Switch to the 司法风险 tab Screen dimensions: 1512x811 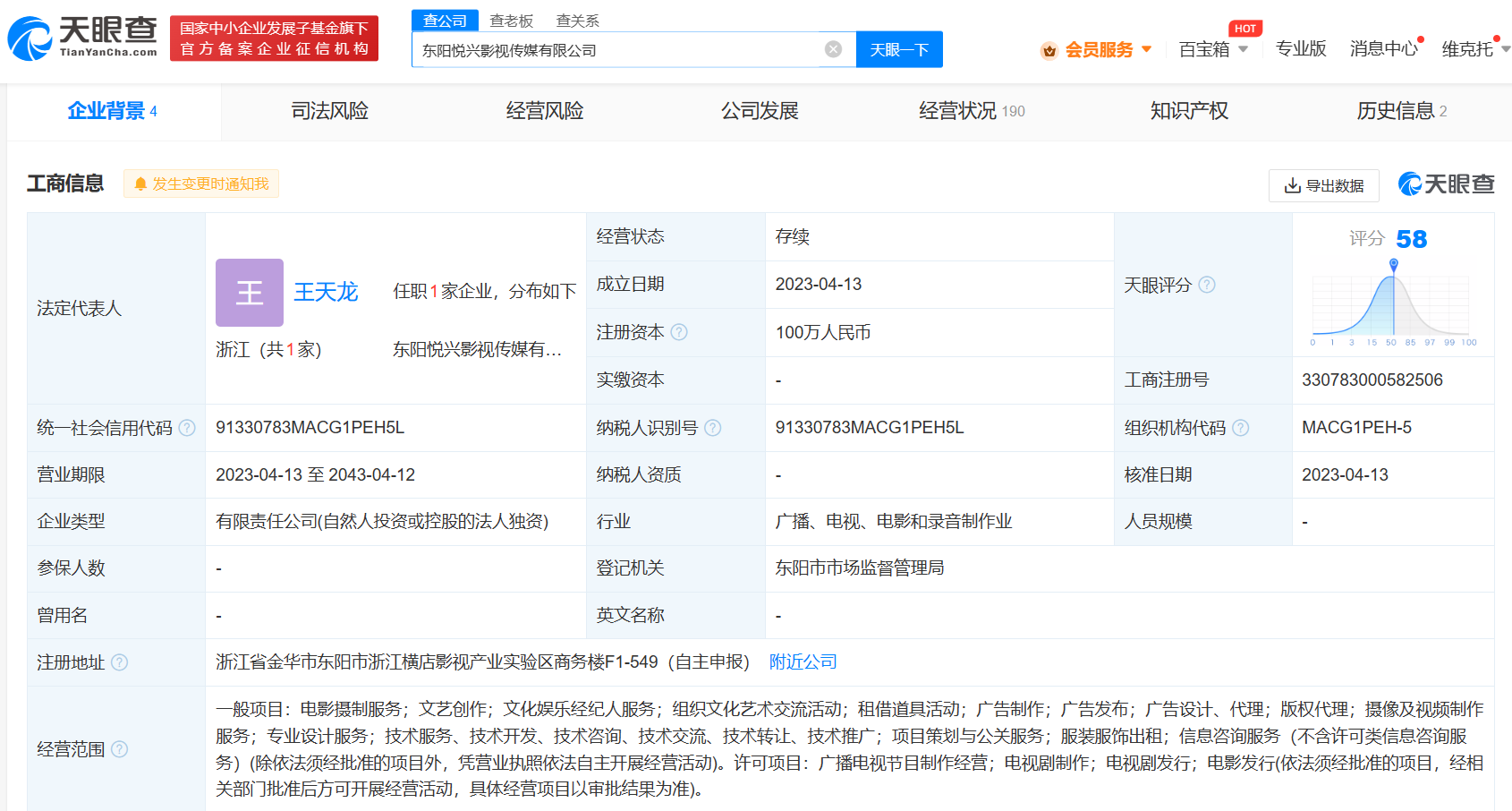330,111
